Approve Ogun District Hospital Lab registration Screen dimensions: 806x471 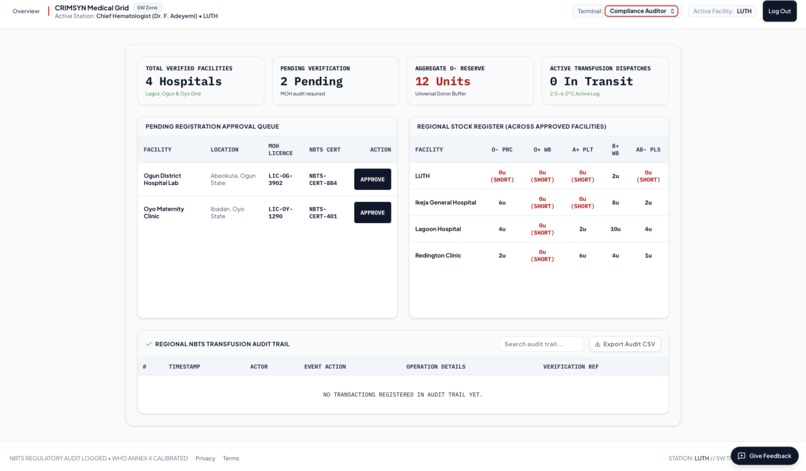pos(372,179)
